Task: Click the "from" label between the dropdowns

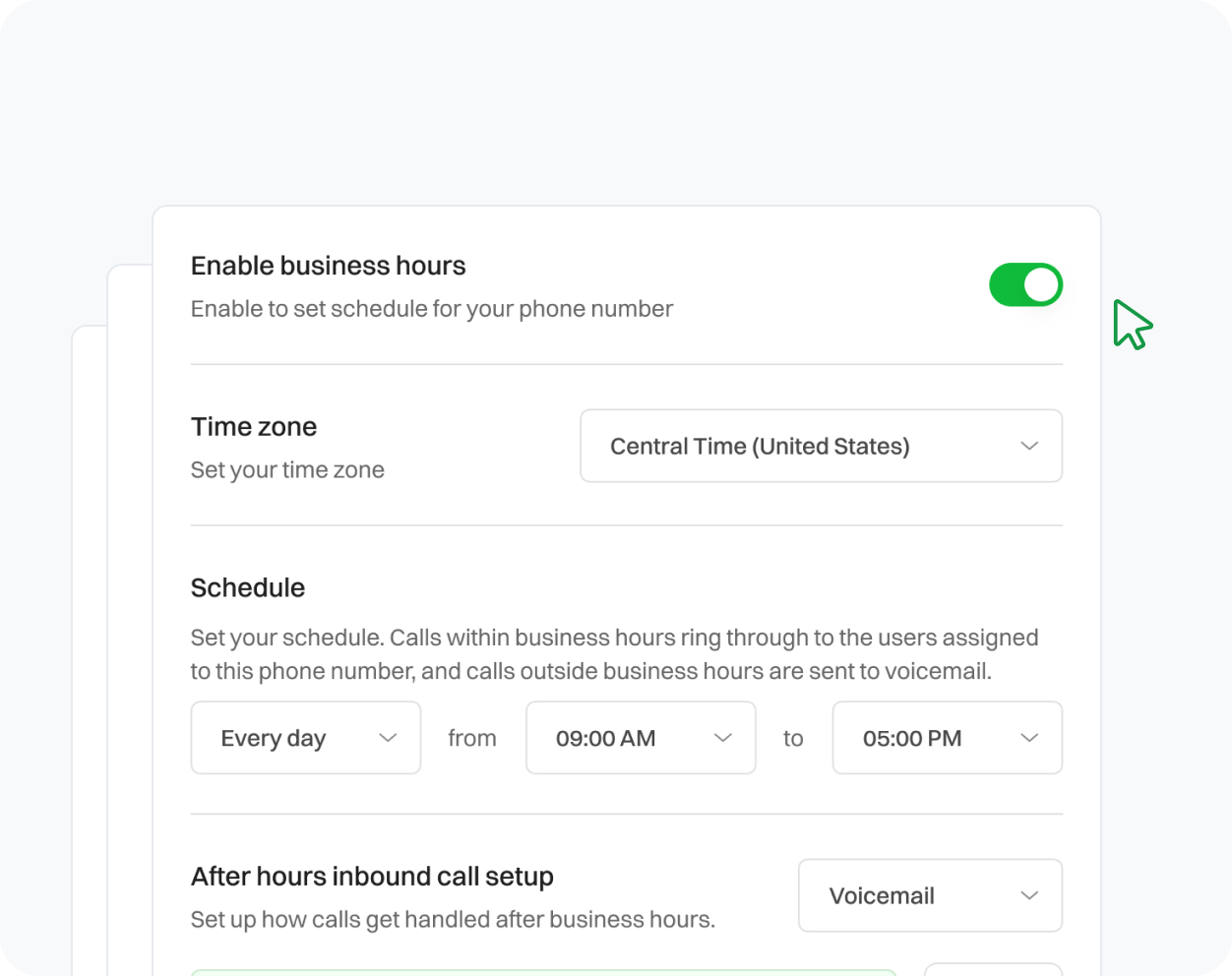Action: (472, 738)
